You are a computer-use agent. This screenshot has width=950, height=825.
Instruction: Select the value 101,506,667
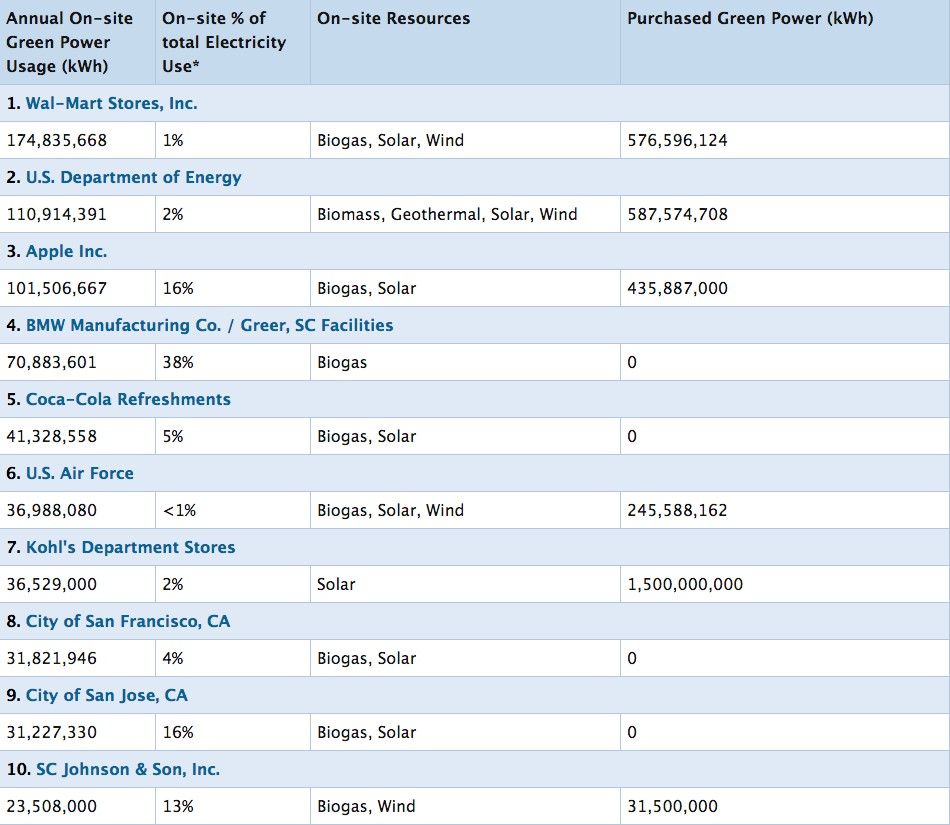pos(57,288)
